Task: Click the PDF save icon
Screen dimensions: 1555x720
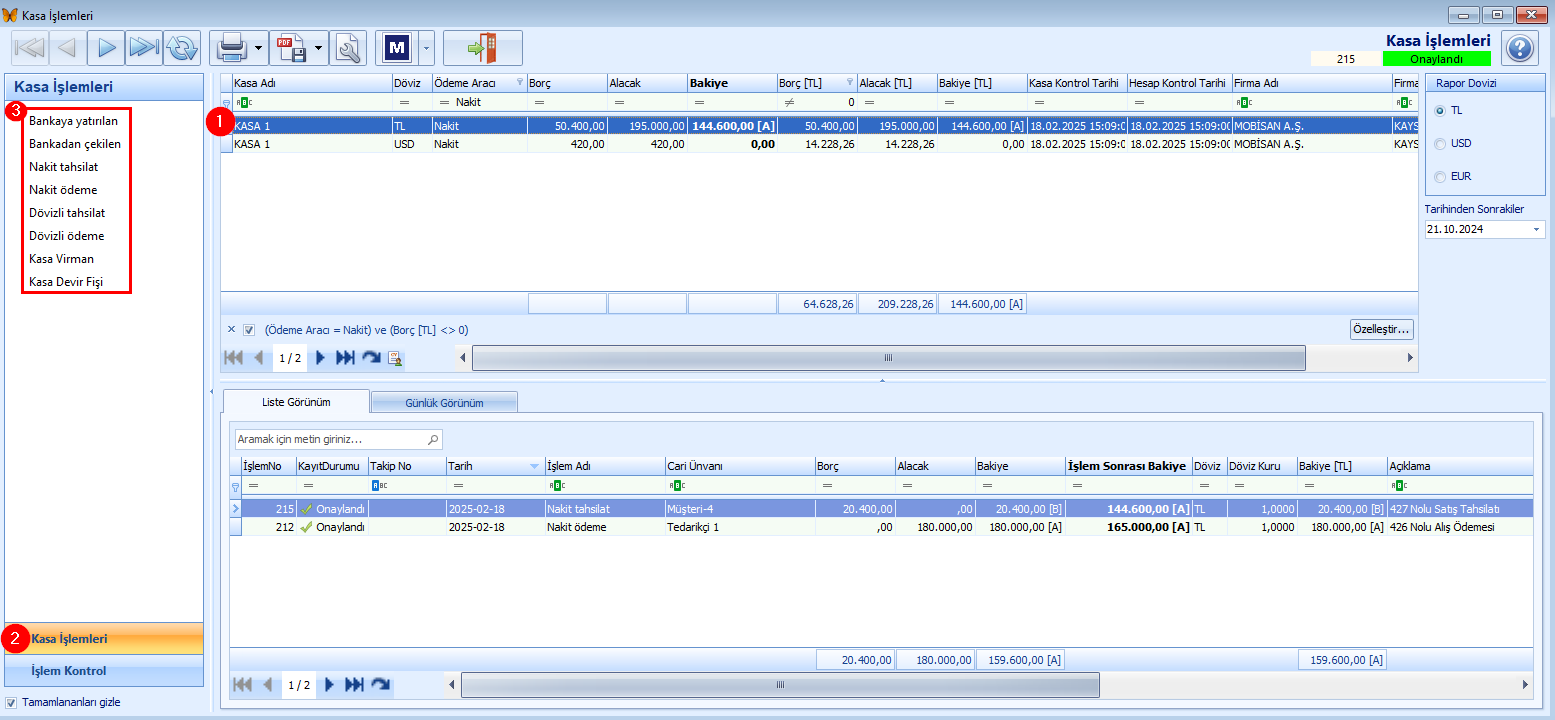Action: (290, 47)
